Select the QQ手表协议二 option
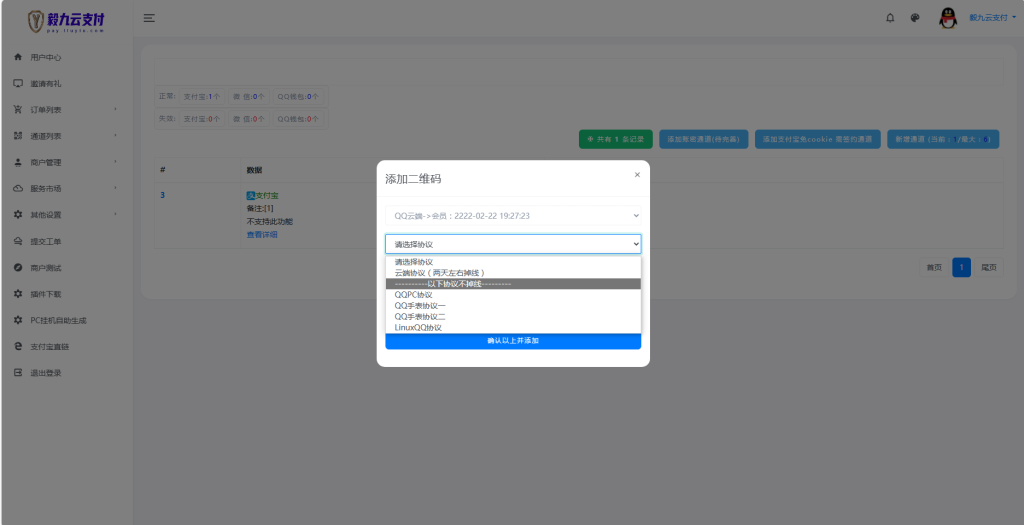Image resolution: width=1024 pixels, height=525 pixels. [513, 317]
